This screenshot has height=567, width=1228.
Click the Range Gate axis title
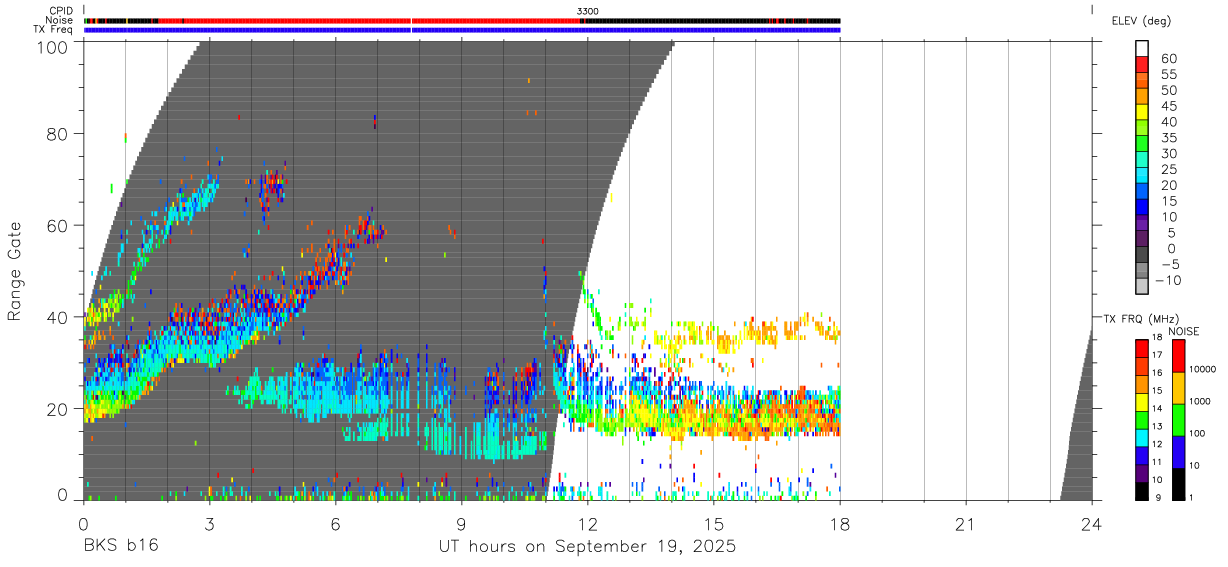point(15,271)
